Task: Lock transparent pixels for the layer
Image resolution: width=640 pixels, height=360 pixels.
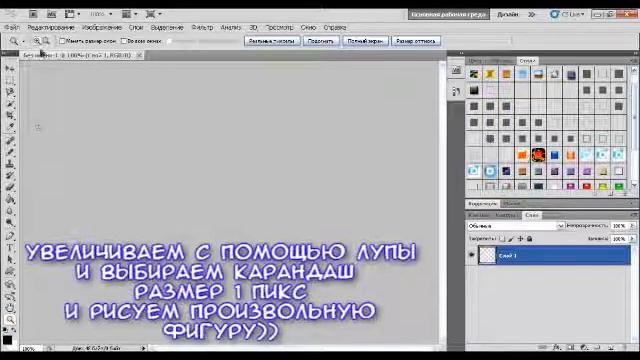Action: (x=502, y=239)
